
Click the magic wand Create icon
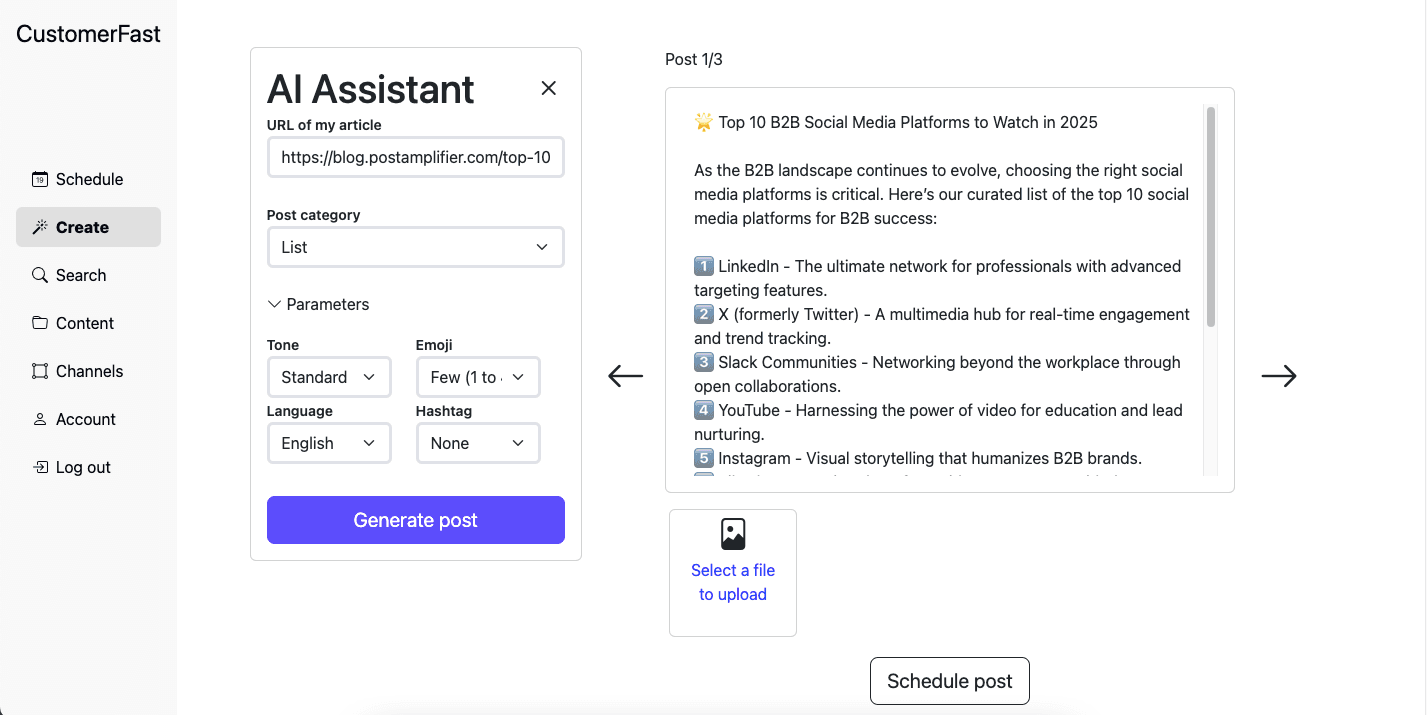click(x=40, y=228)
